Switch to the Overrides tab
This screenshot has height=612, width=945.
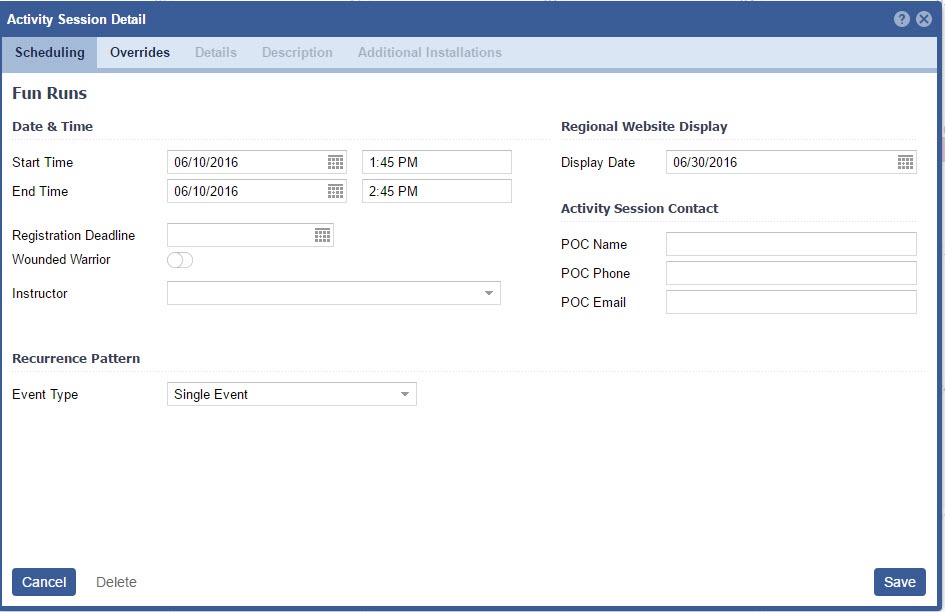pyautogui.click(x=140, y=52)
